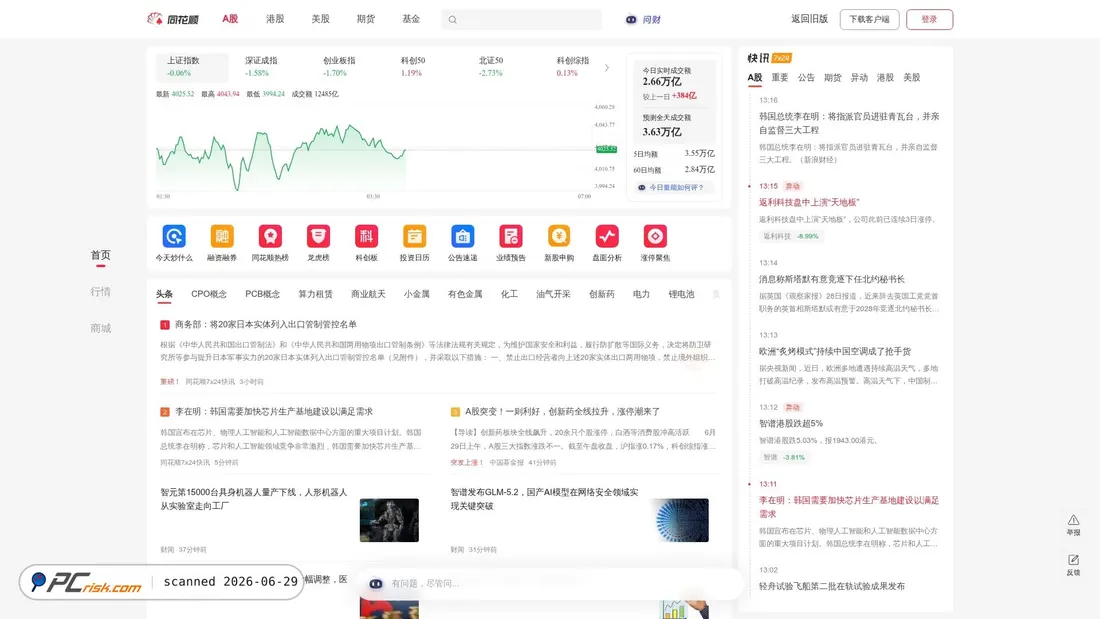The image size is (1100, 619).
Task: Select the 美股 top navigation tab
Action: tap(321, 19)
